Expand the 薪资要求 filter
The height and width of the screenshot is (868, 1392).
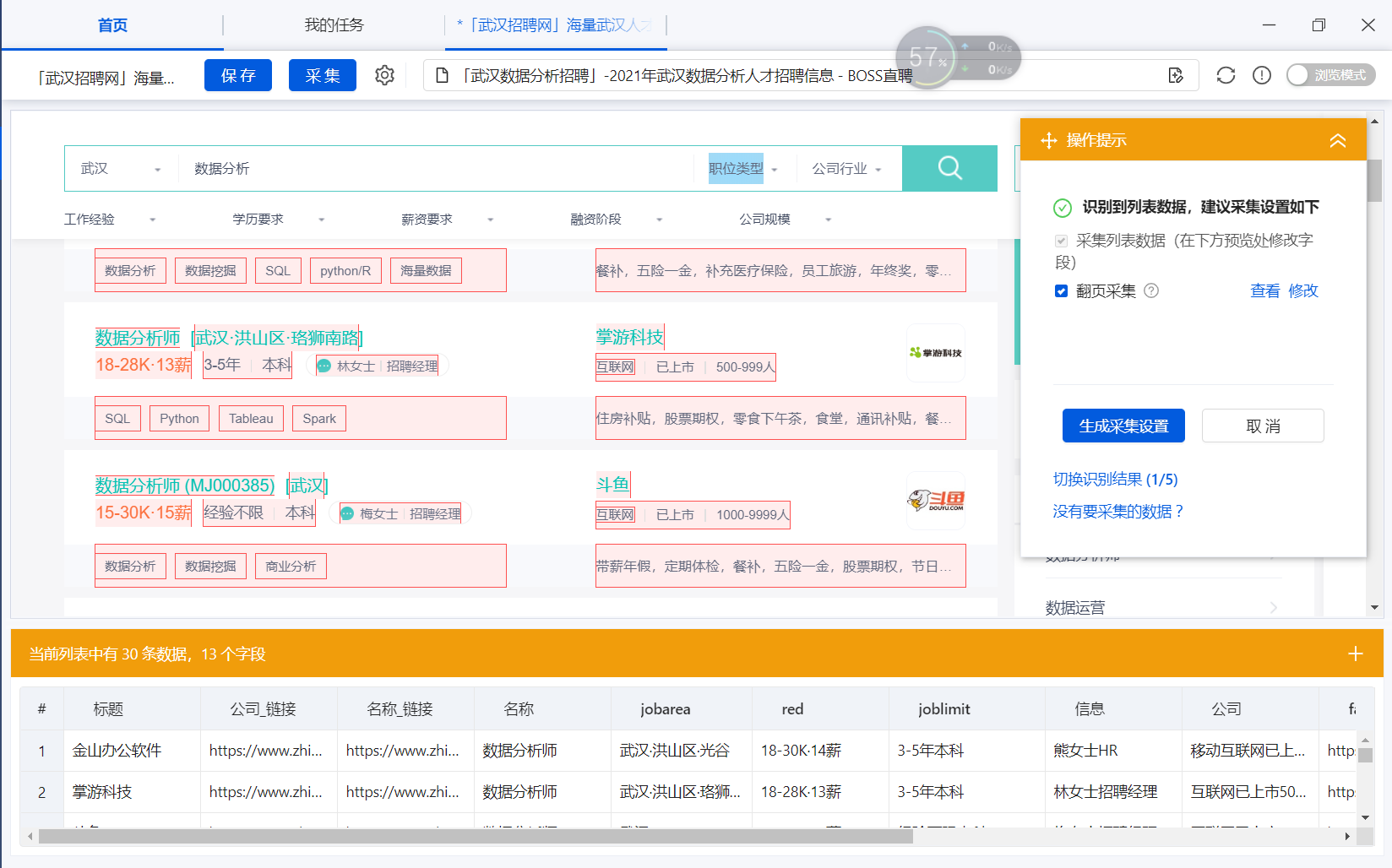coord(448,220)
